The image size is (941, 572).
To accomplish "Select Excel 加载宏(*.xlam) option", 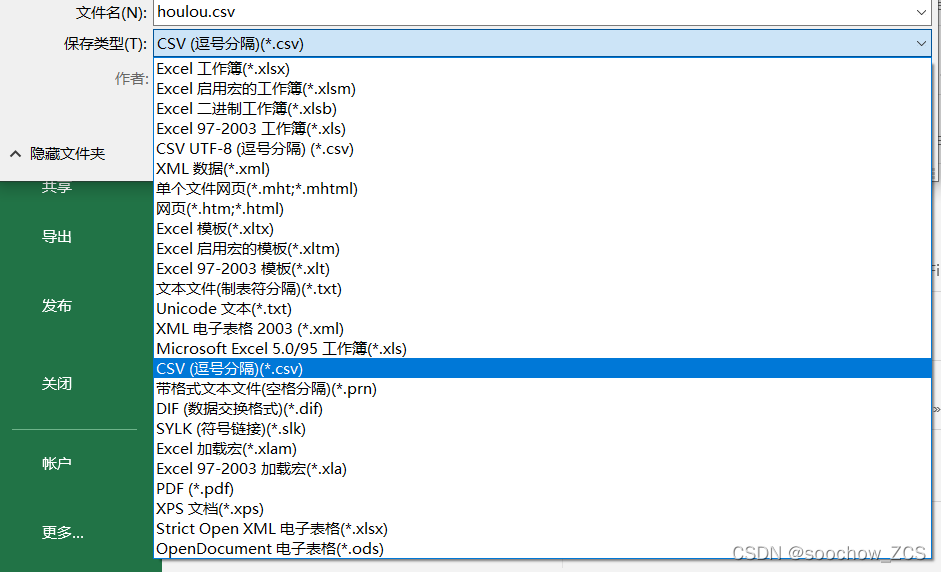I will click(x=542, y=449).
